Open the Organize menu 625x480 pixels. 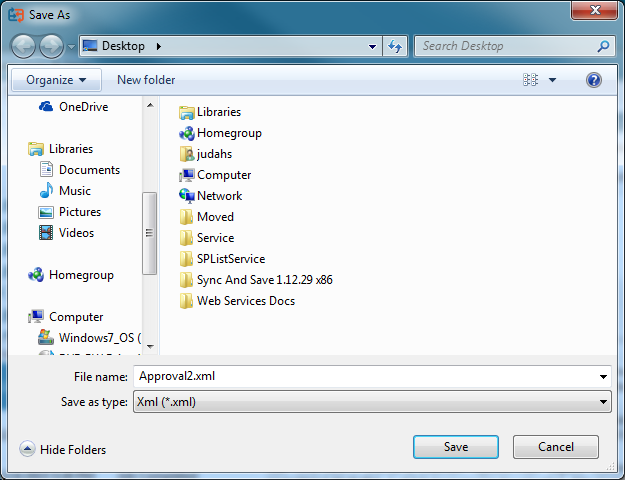click(x=56, y=80)
